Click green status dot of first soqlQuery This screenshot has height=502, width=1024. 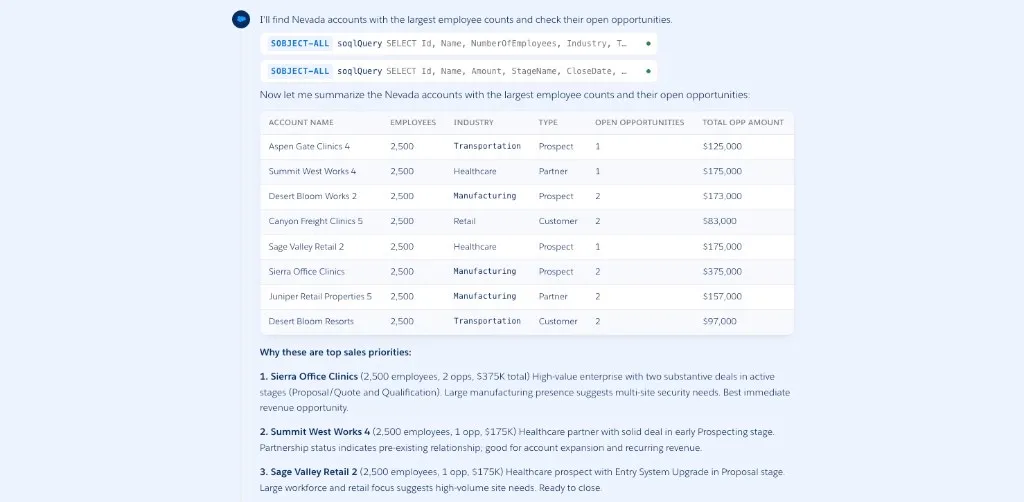(648, 44)
